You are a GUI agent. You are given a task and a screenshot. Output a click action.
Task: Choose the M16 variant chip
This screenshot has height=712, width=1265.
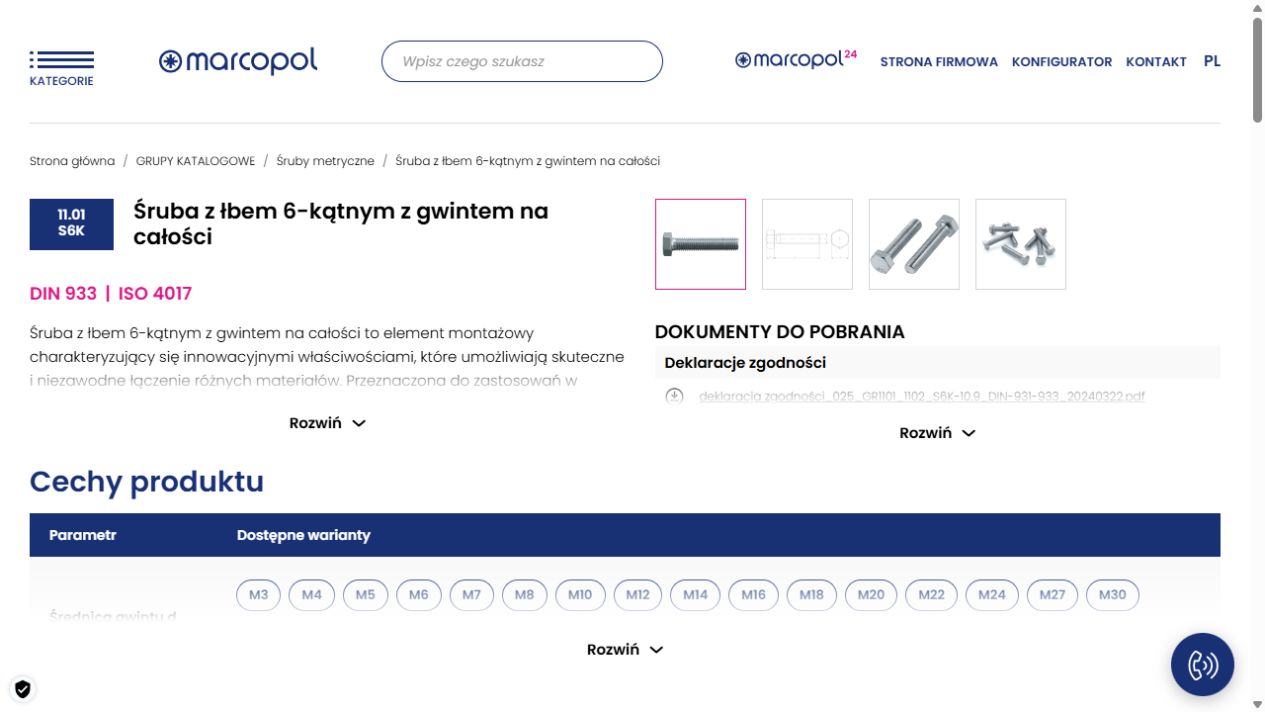[754, 595]
